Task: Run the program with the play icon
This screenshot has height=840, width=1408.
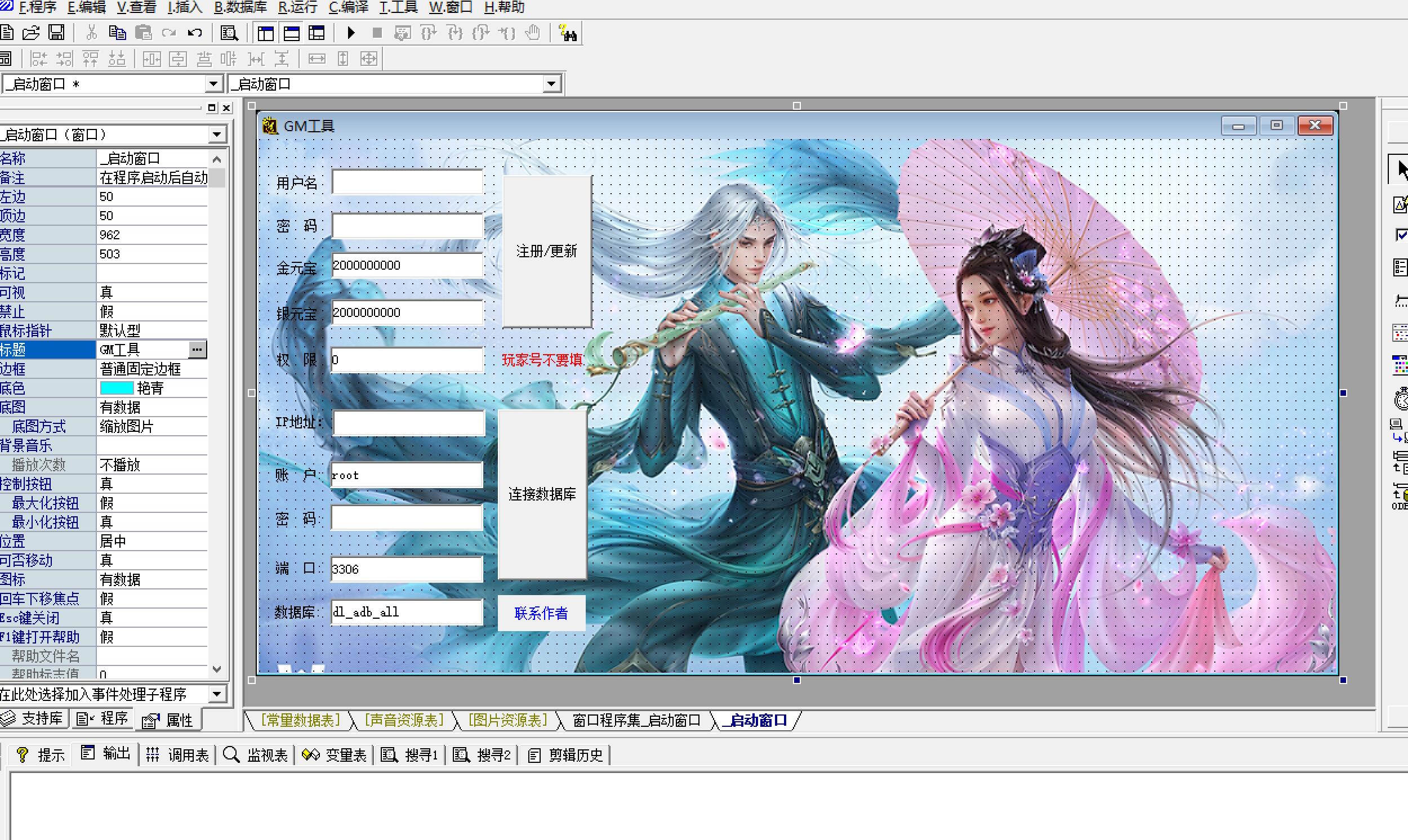Action: 351,33
